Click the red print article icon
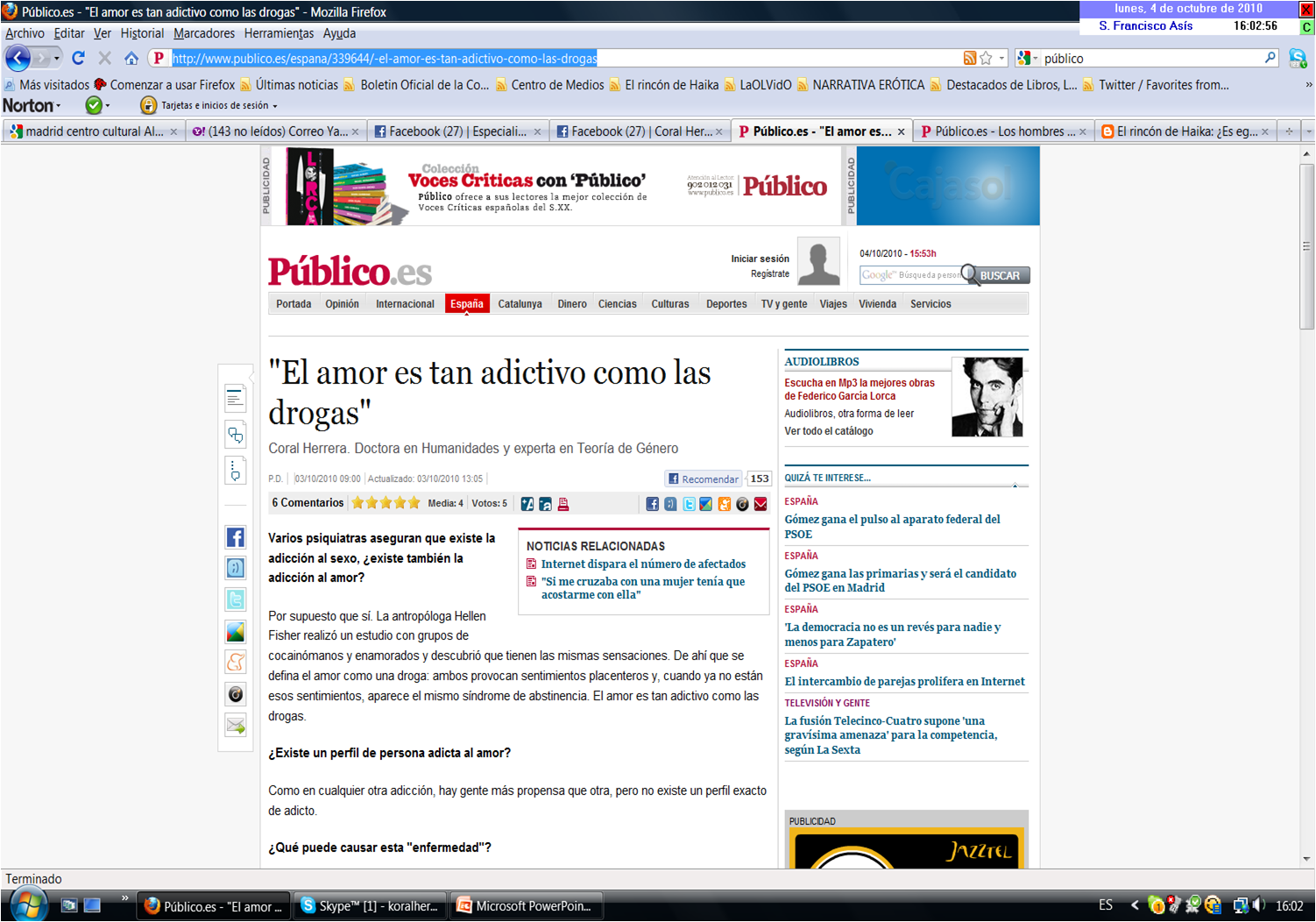The width and height of the screenshot is (1316, 922). [x=563, y=504]
